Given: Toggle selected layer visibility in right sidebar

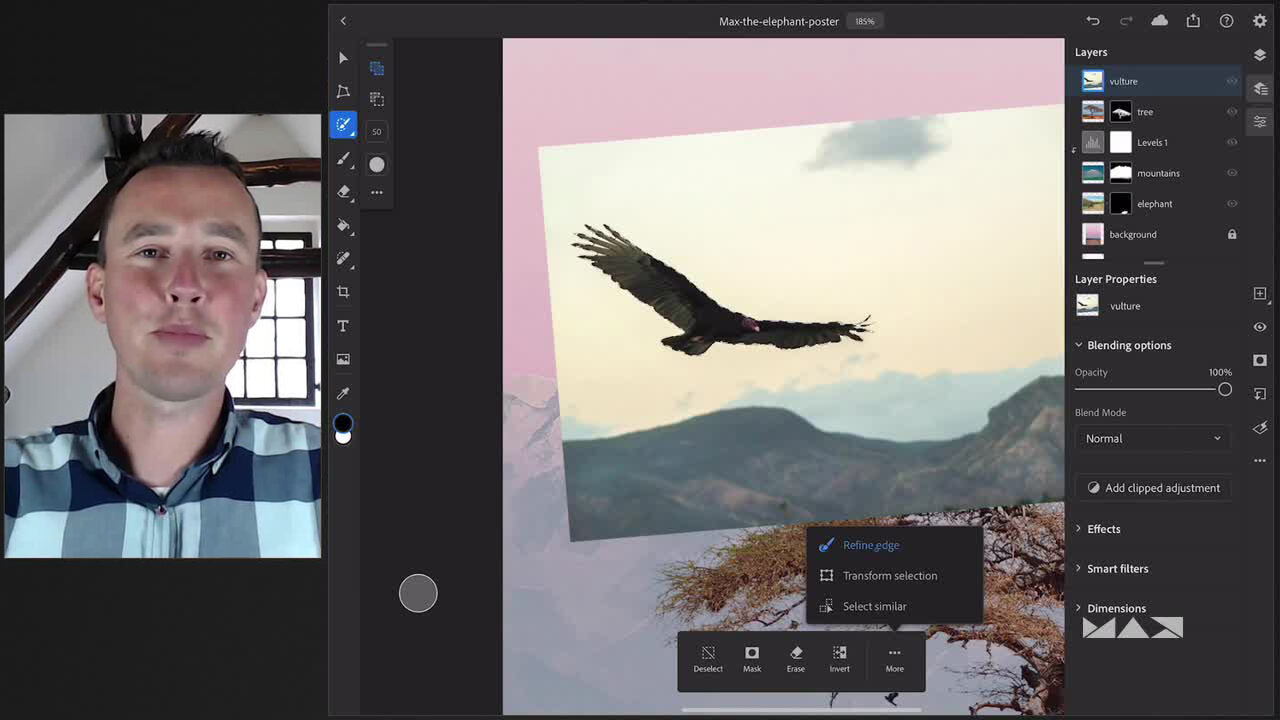Looking at the screenshot, I should (1260, 327).
